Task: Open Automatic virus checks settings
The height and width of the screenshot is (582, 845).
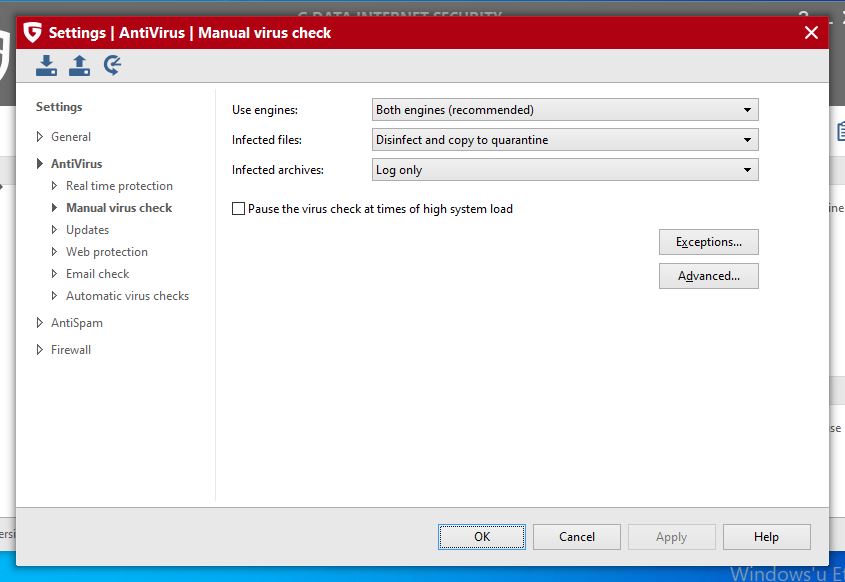Action: click(128, 296)
